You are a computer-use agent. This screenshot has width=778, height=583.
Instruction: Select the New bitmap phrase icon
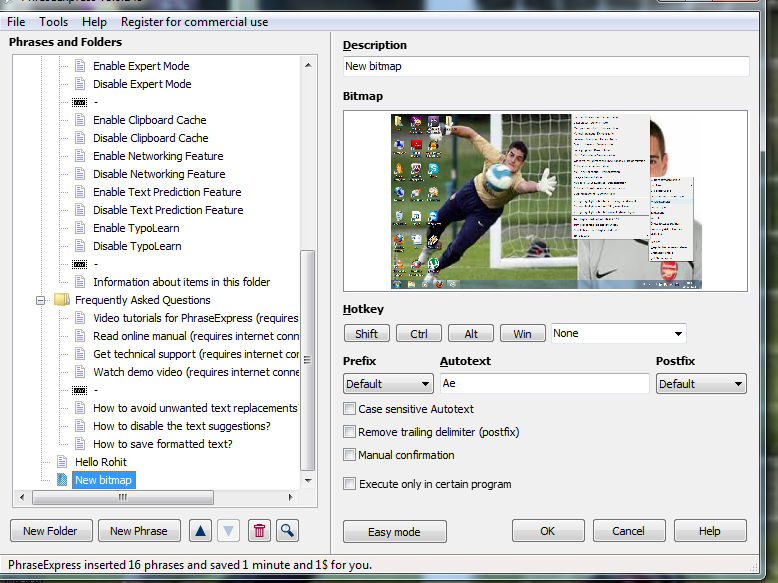coord(63,480)
